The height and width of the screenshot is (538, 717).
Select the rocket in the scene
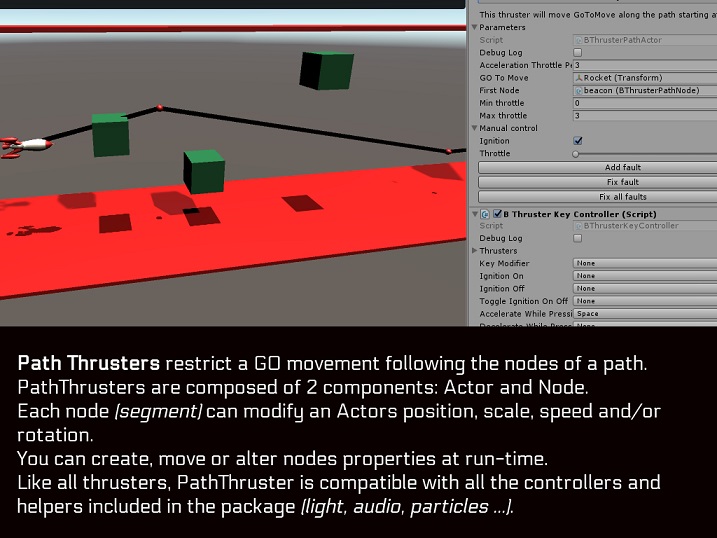(x=25, y=146)
